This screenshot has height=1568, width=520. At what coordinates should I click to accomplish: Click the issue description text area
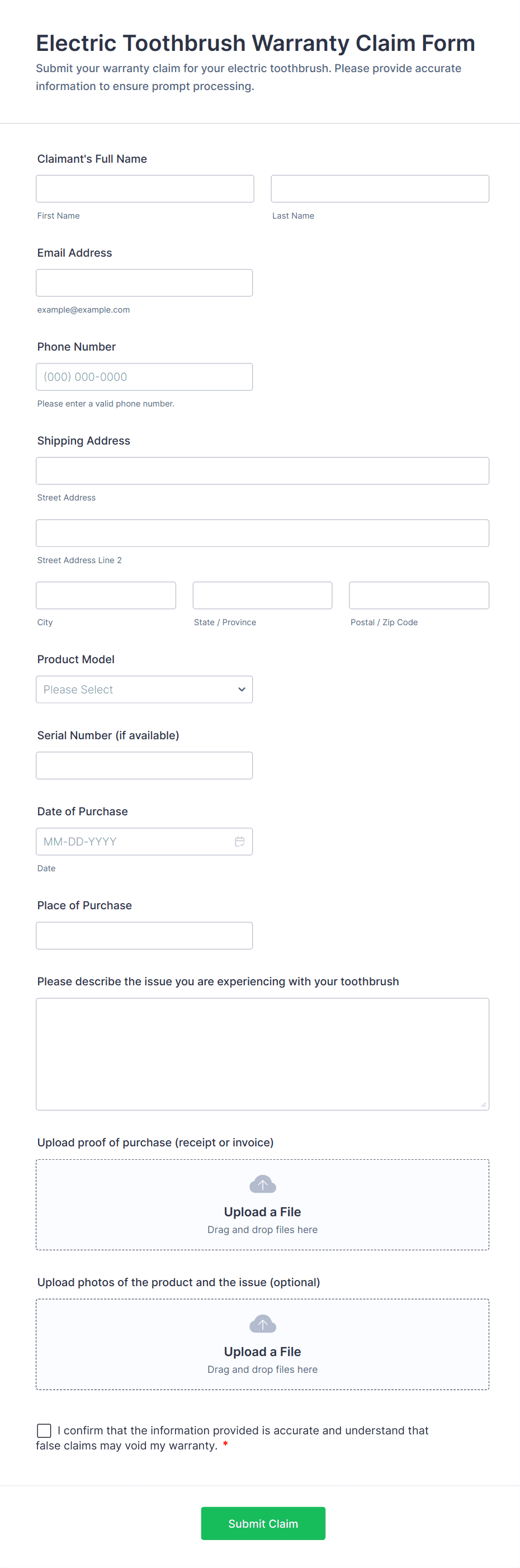(x=262, y=1054)
